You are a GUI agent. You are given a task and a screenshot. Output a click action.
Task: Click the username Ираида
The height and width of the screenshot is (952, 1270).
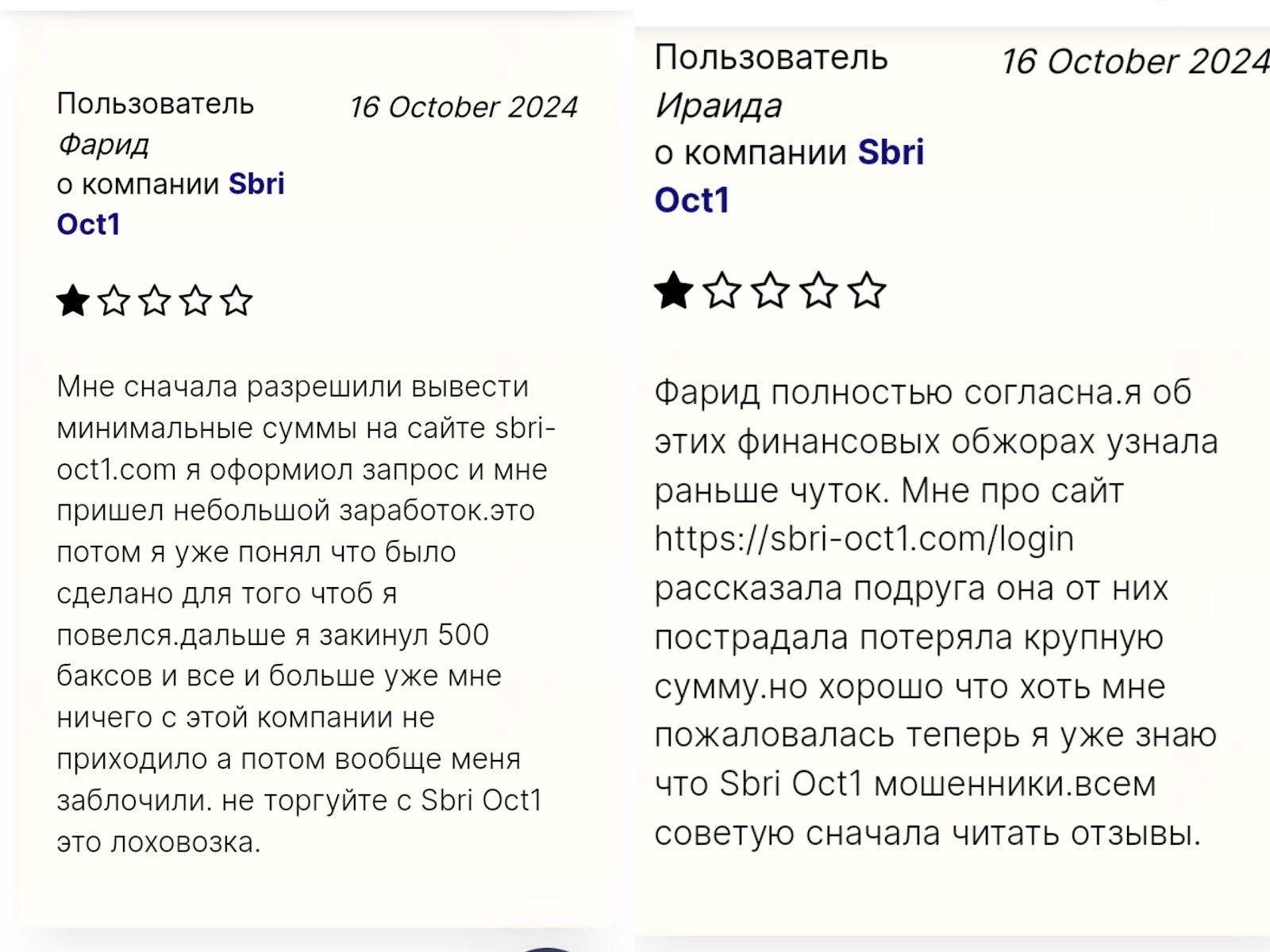click(x=718, y=106)
